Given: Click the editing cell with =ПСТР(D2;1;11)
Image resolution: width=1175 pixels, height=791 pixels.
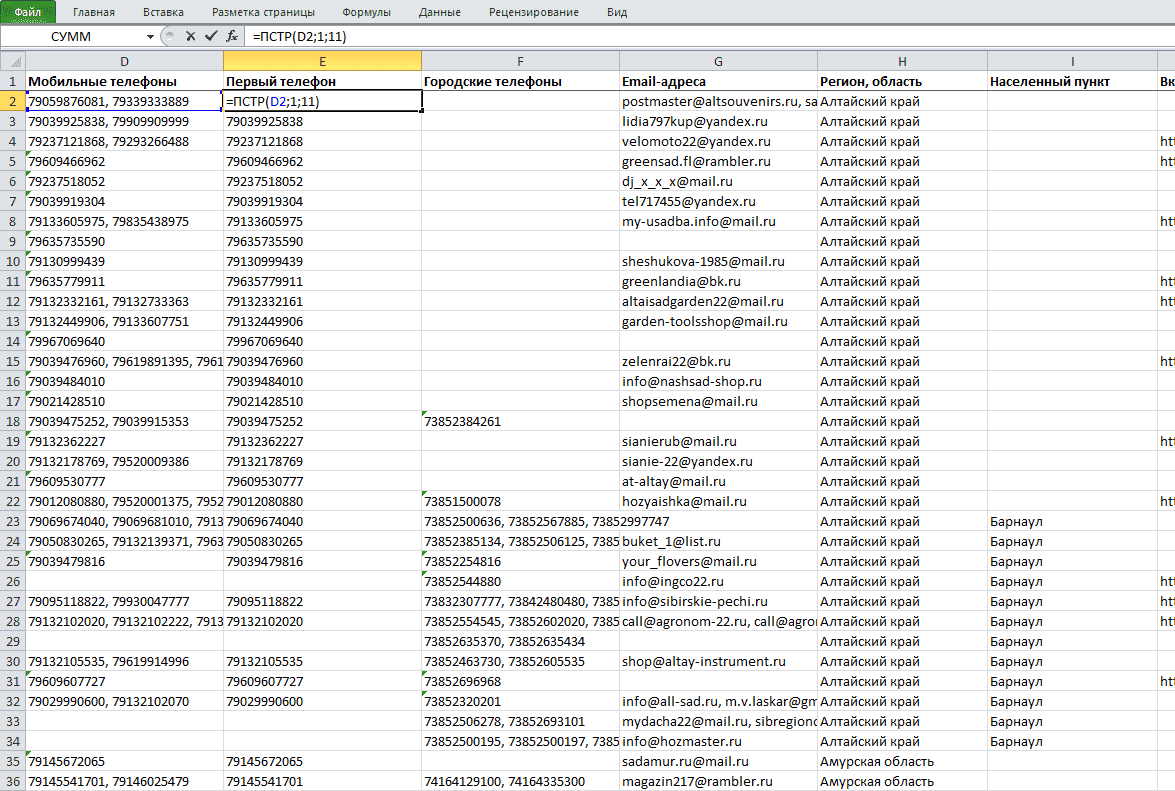Looking at the screenshot, I should point(322,101).
